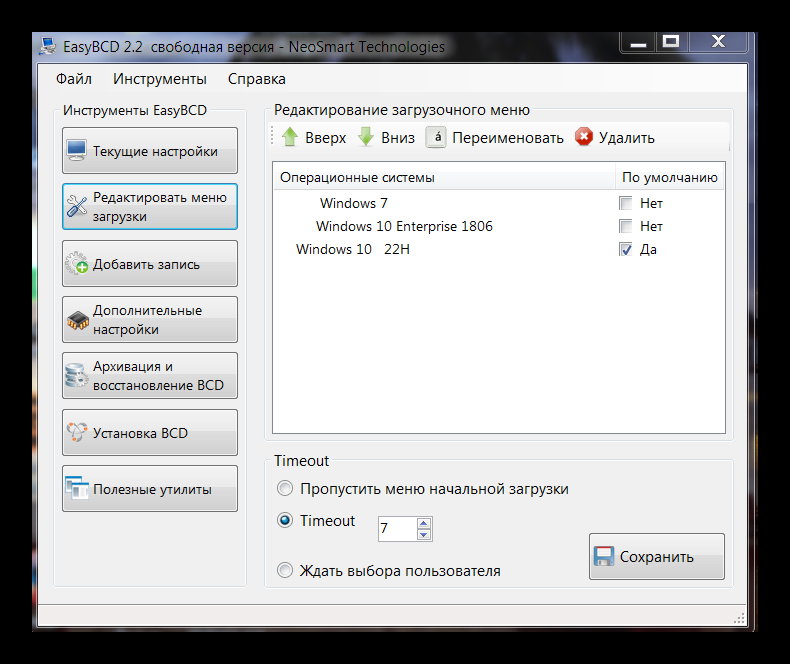Viewport: 790px width, 664px height.
Task: Click По умолчанию column header
Action: [670, 177]
